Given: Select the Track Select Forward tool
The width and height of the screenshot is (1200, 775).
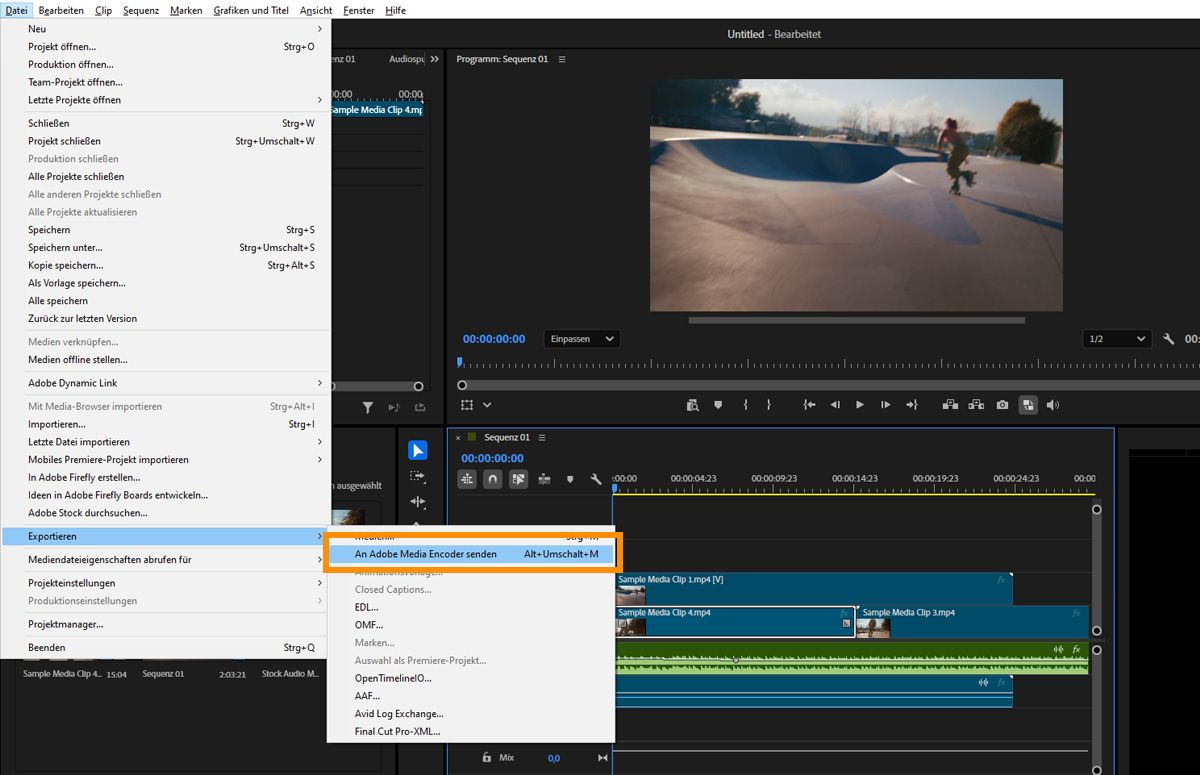Looking at the screenshot, I should click(x=418, y=476).
